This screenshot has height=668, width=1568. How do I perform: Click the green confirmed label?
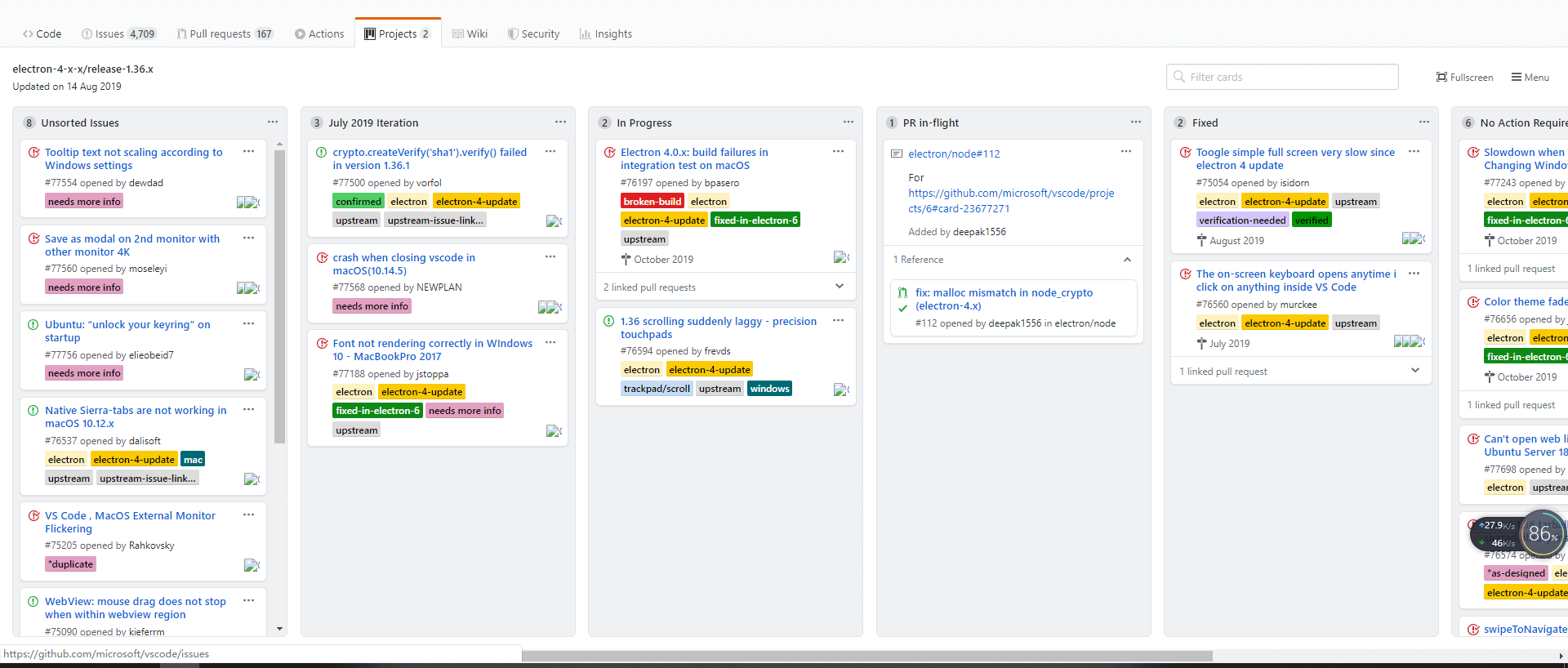point(359,202)
